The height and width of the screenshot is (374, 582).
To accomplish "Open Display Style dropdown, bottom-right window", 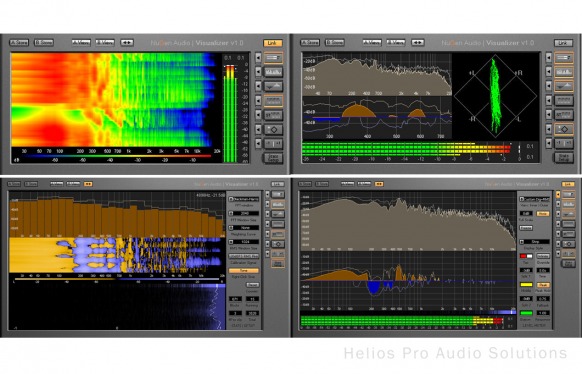I will click(x=534, y=242).
